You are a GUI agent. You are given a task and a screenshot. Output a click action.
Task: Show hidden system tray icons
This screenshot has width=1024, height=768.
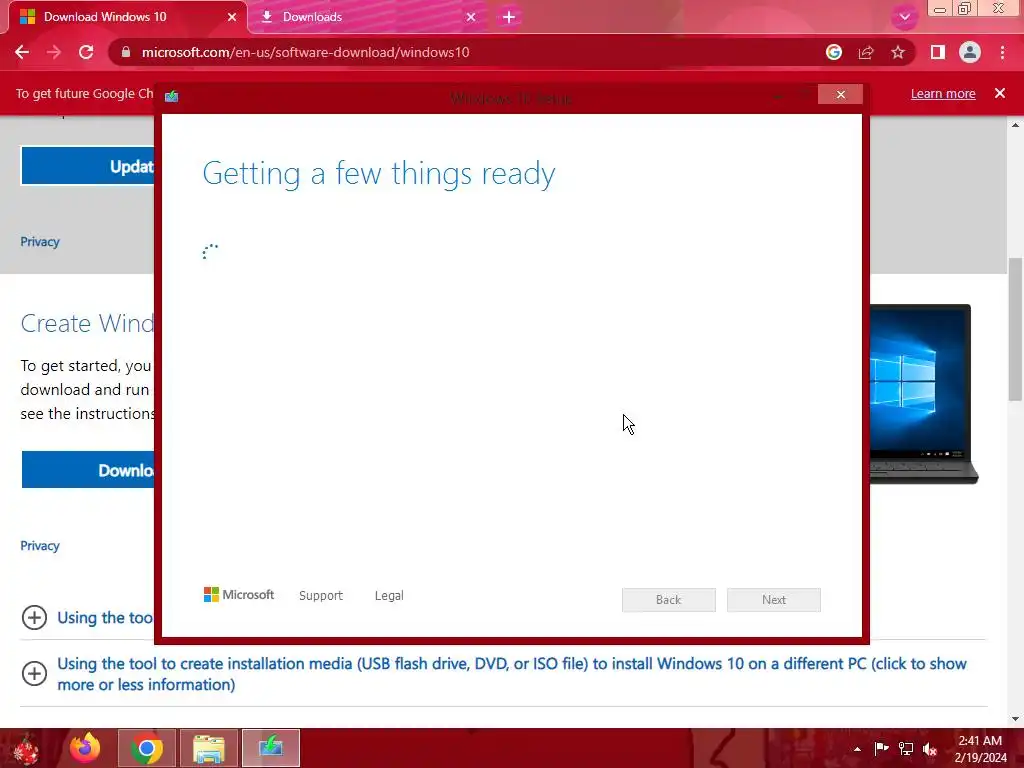(857, 749)
